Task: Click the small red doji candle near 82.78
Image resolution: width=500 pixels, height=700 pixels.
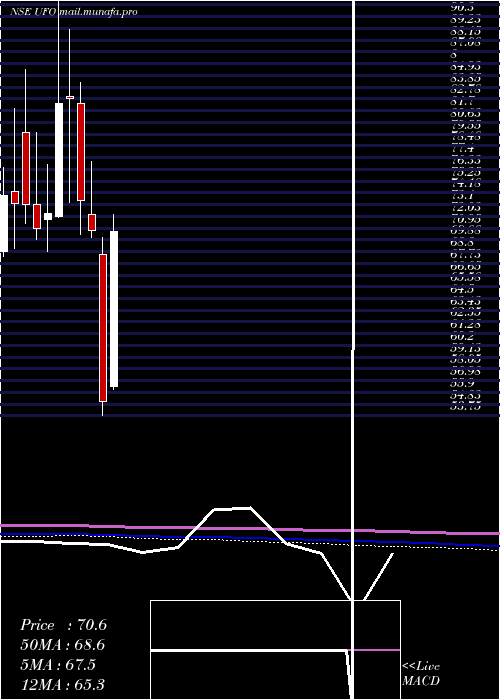Action: (x=70, y=97)
